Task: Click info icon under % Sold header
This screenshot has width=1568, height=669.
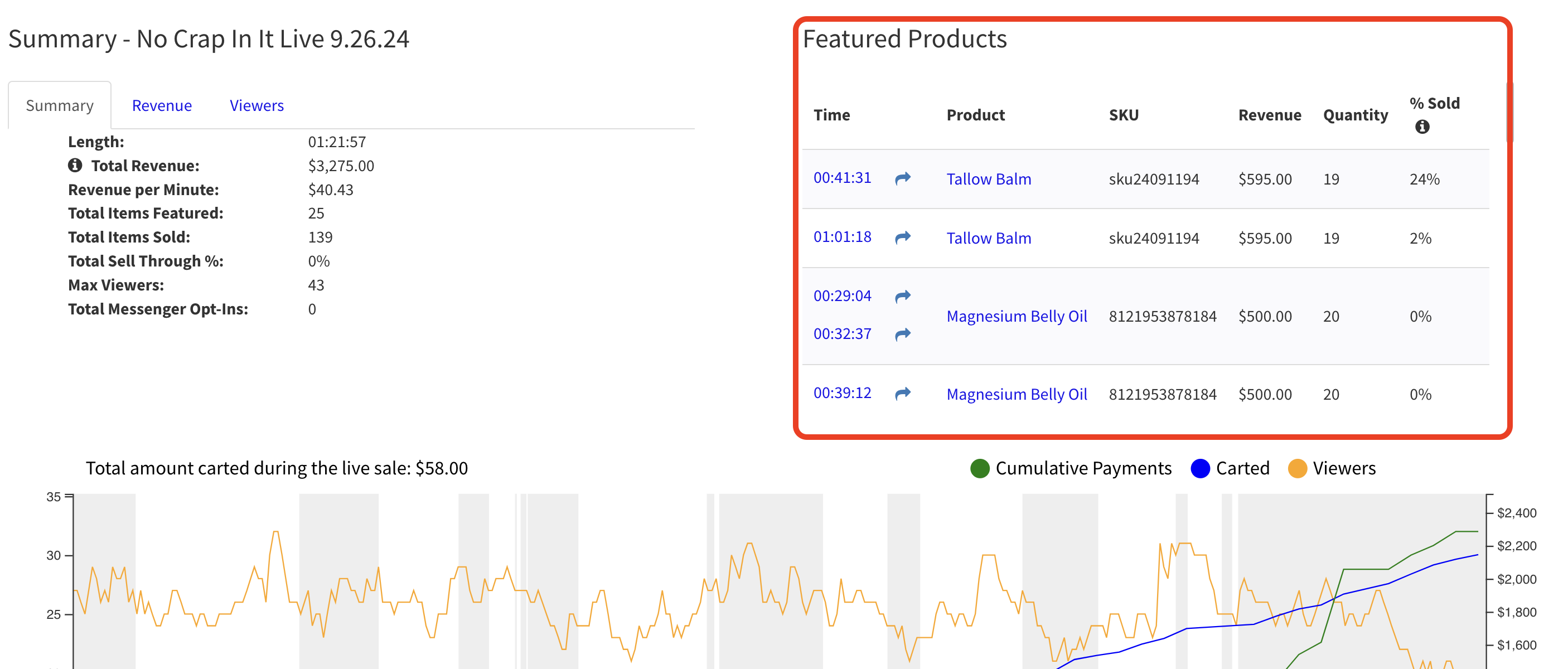Action: tap(1421, 127)
